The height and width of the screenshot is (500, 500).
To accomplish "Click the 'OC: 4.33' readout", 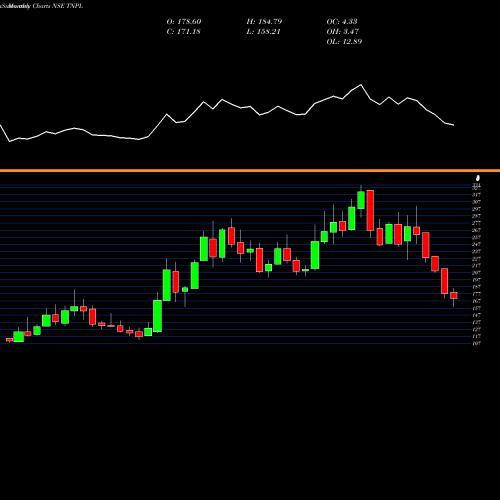I will [342, 22].
